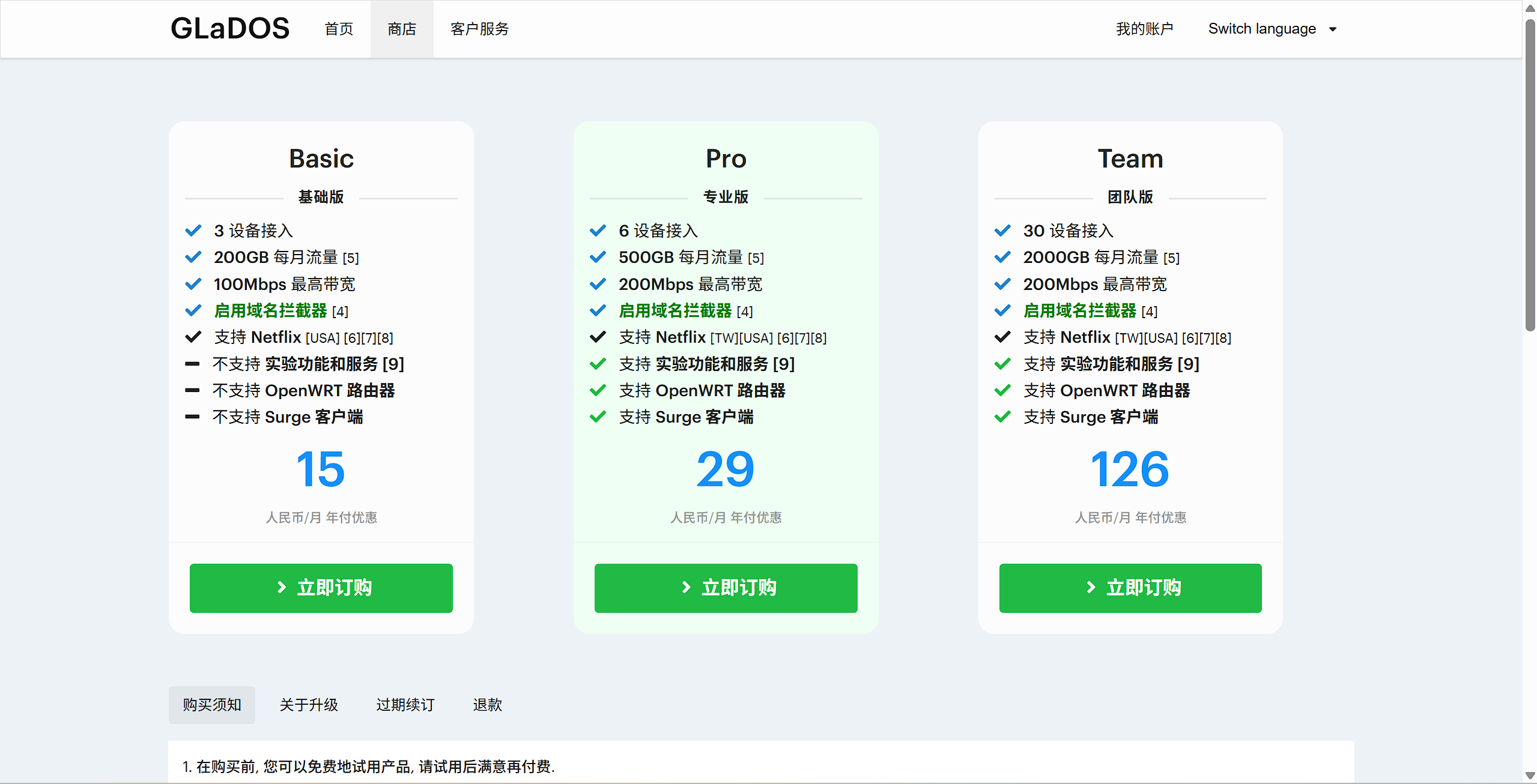The height and width of the screenshot is (784, 1537).
Task: Click checkmark beside Basic 3 设备接入
Action: coord(193,231)
